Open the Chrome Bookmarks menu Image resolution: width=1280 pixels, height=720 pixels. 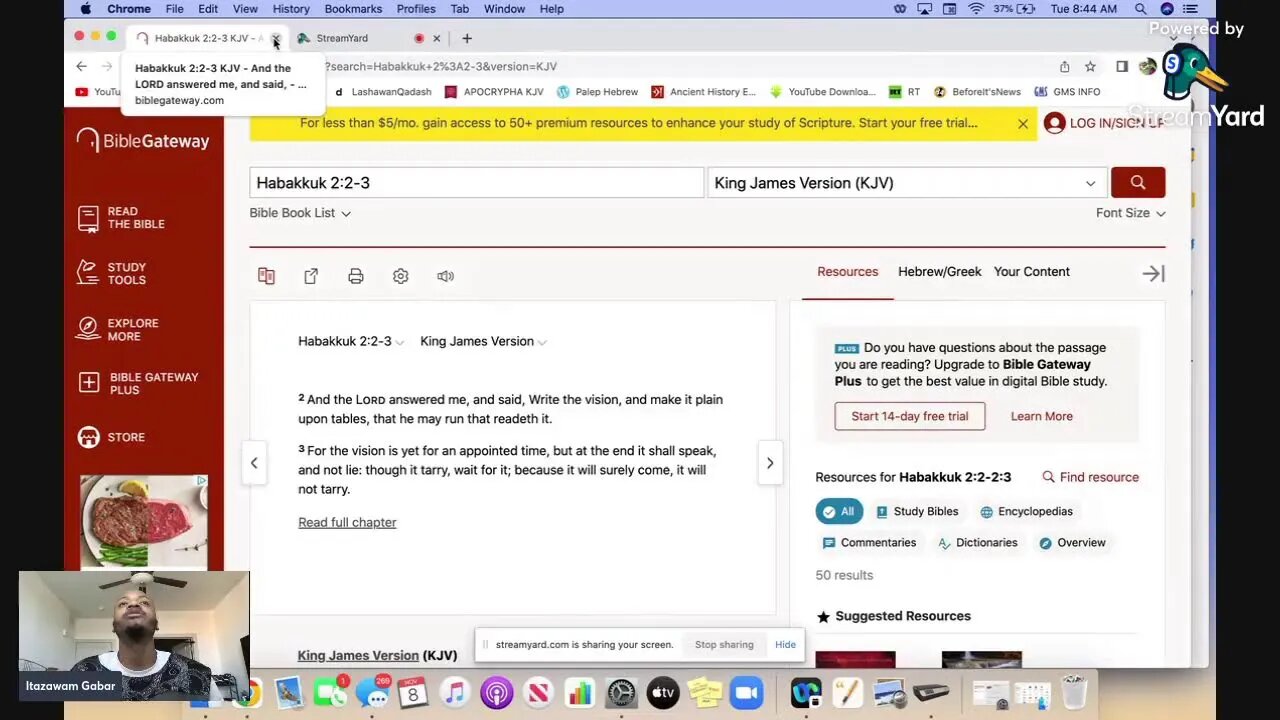(353, 9)
